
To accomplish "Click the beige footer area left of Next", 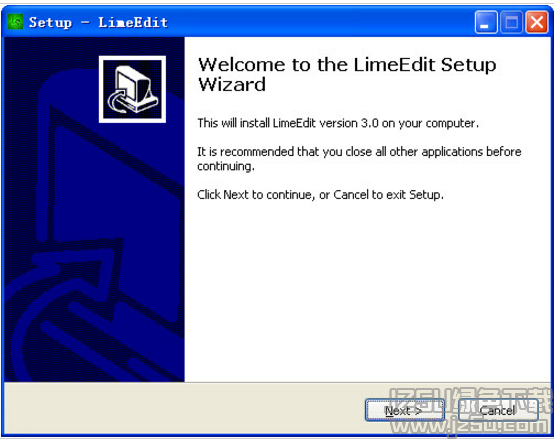I will click(184, 408).
